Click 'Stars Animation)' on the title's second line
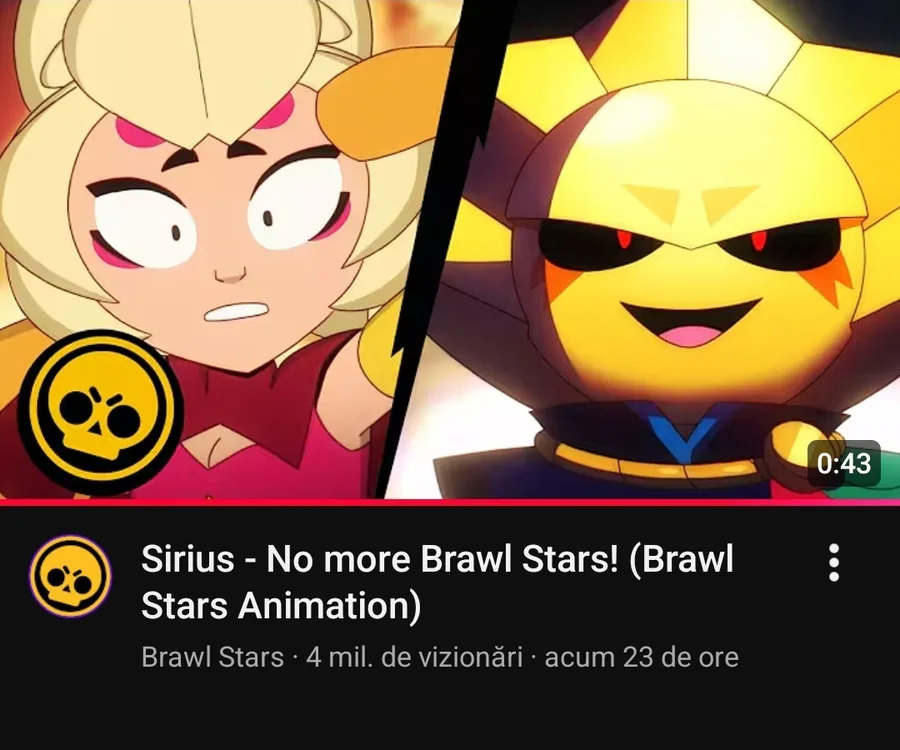This screenshot has height=750, width=900. 281,605
